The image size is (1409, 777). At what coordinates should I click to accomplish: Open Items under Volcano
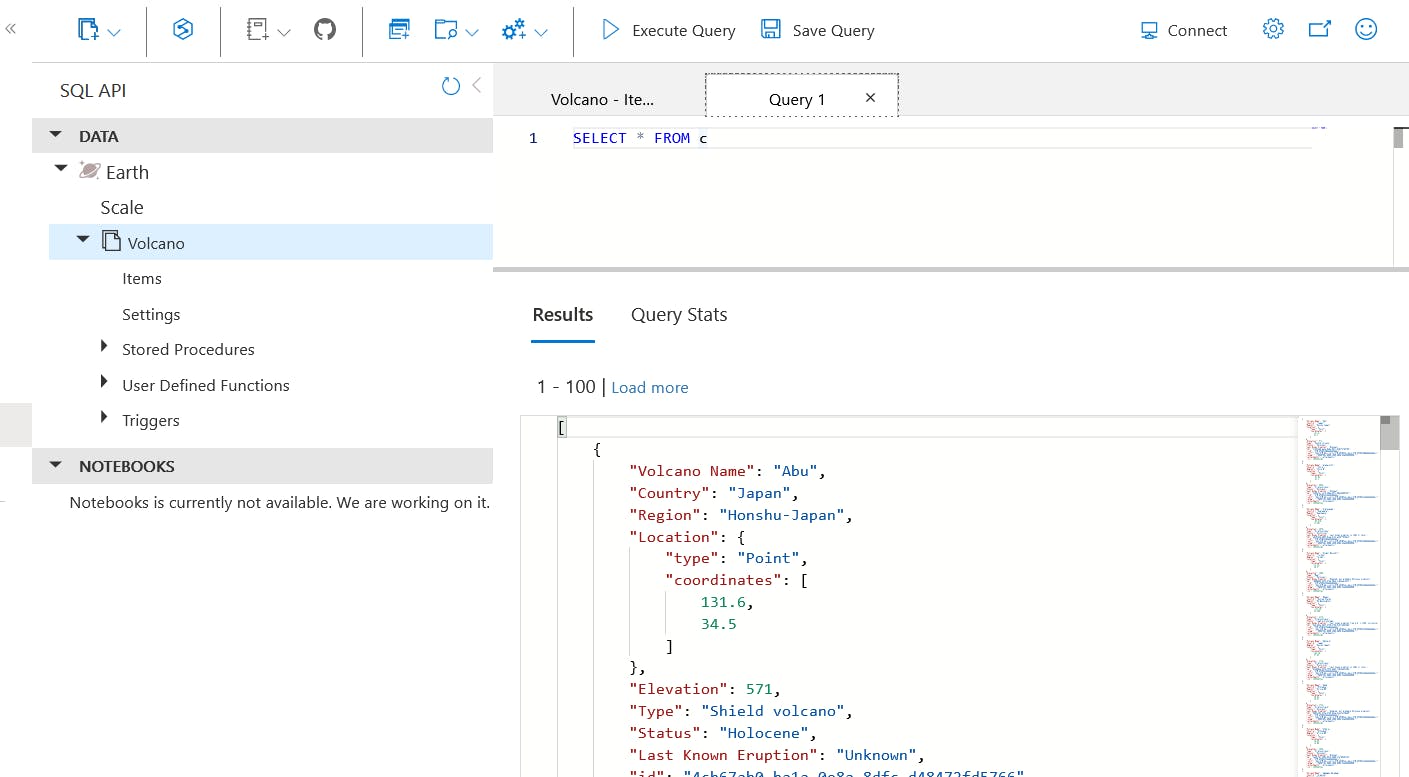(142, 278)
